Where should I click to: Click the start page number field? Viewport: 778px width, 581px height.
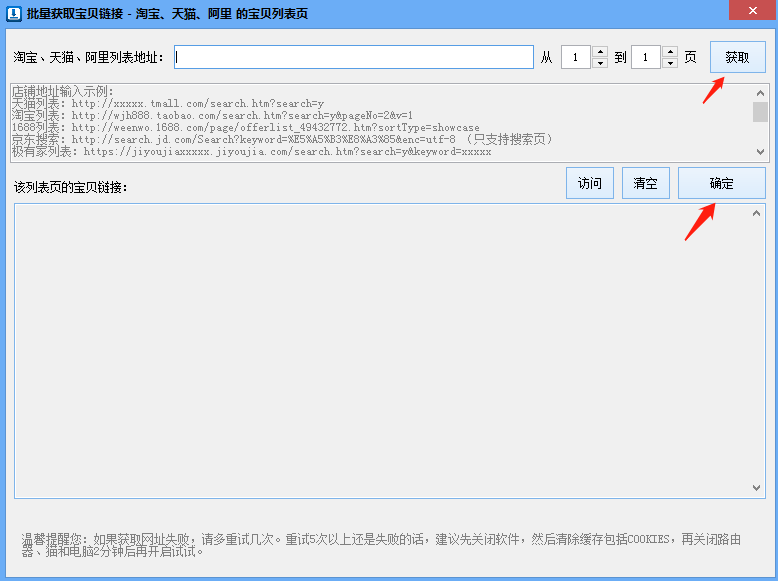click(576, 57)
